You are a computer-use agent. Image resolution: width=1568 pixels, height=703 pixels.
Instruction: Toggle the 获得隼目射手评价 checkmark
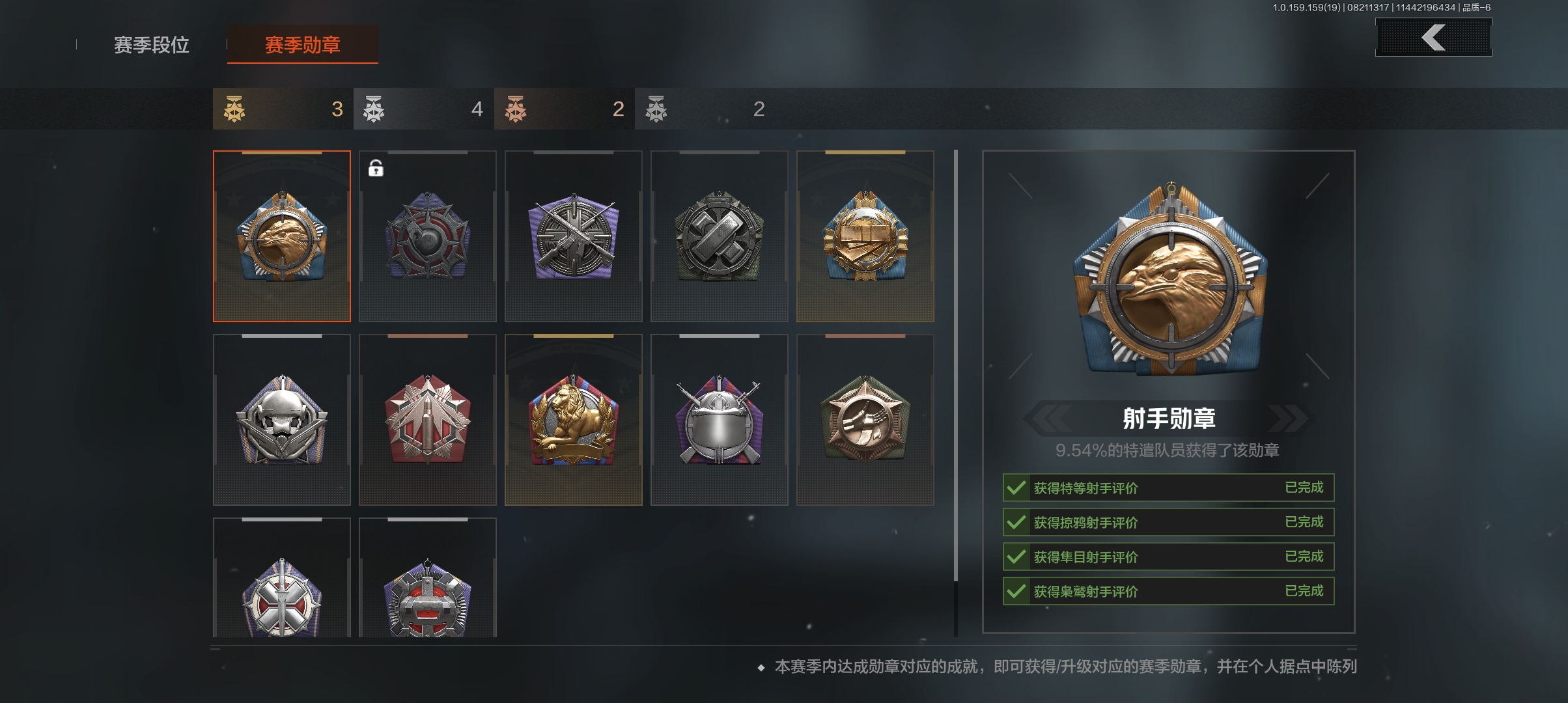(1016, 557)
